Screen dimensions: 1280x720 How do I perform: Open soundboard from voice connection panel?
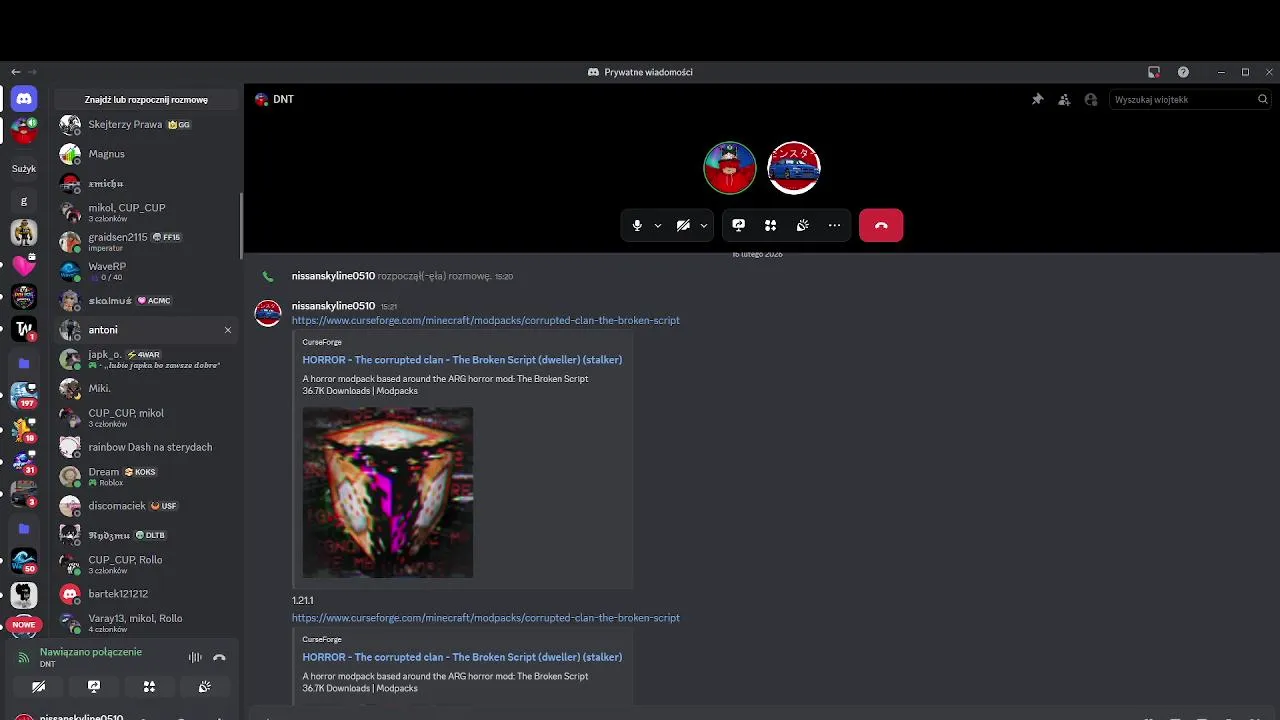(204, 687)
